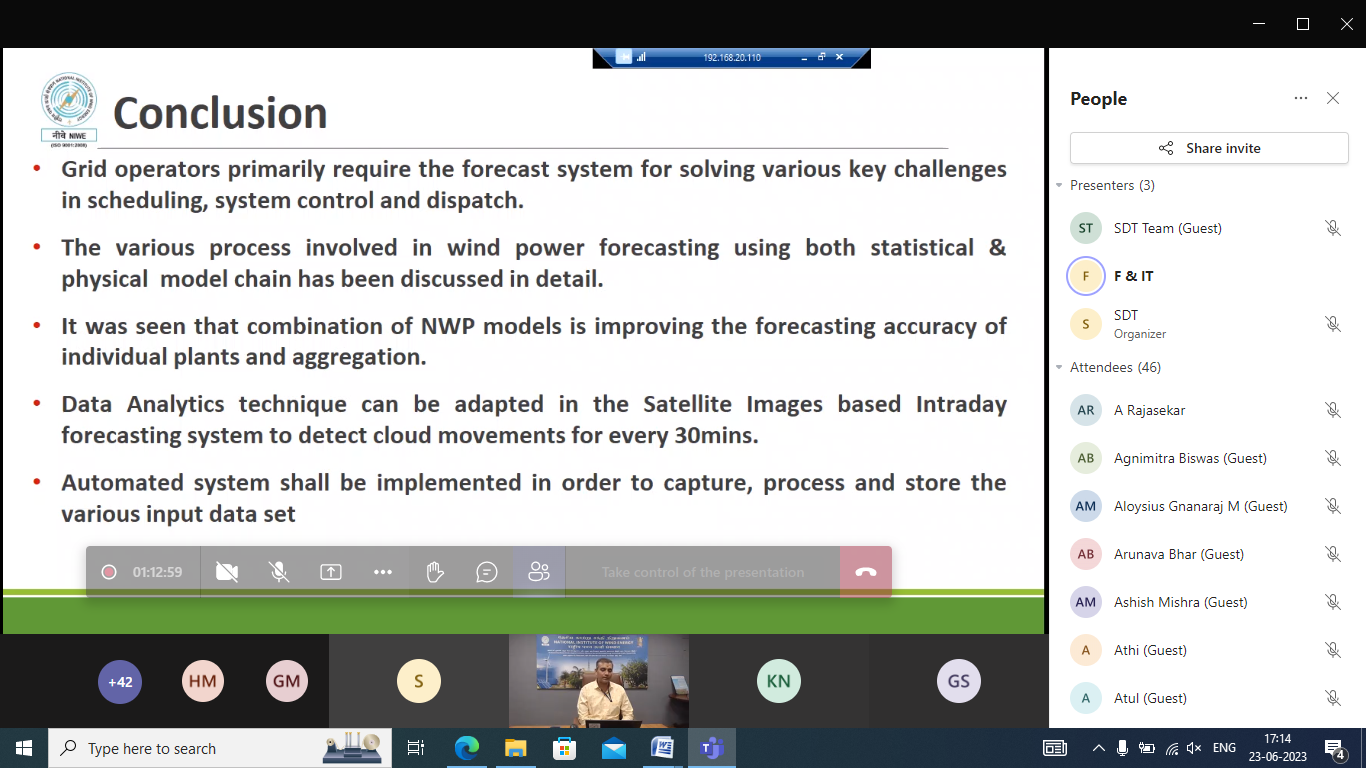The image size is (1366, 768).
Task: Select F & IT presenter entry
Action: coord(1133,276)
